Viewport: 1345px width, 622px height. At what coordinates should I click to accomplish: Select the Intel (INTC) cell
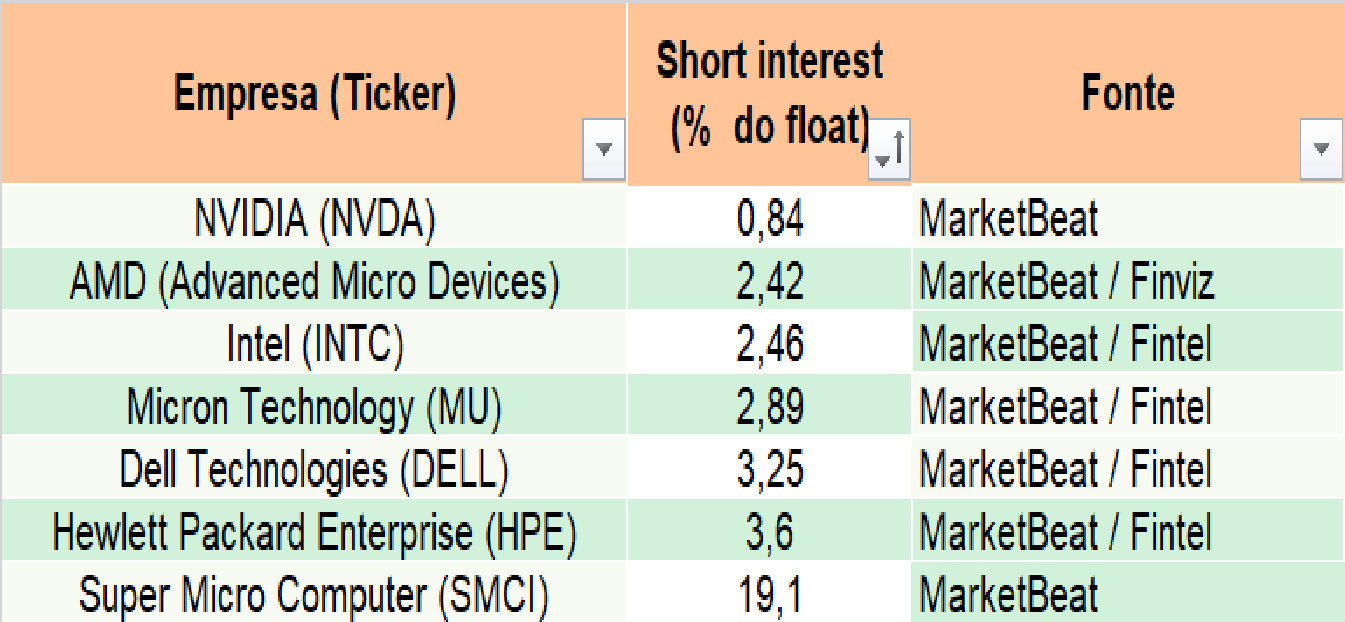314,345
